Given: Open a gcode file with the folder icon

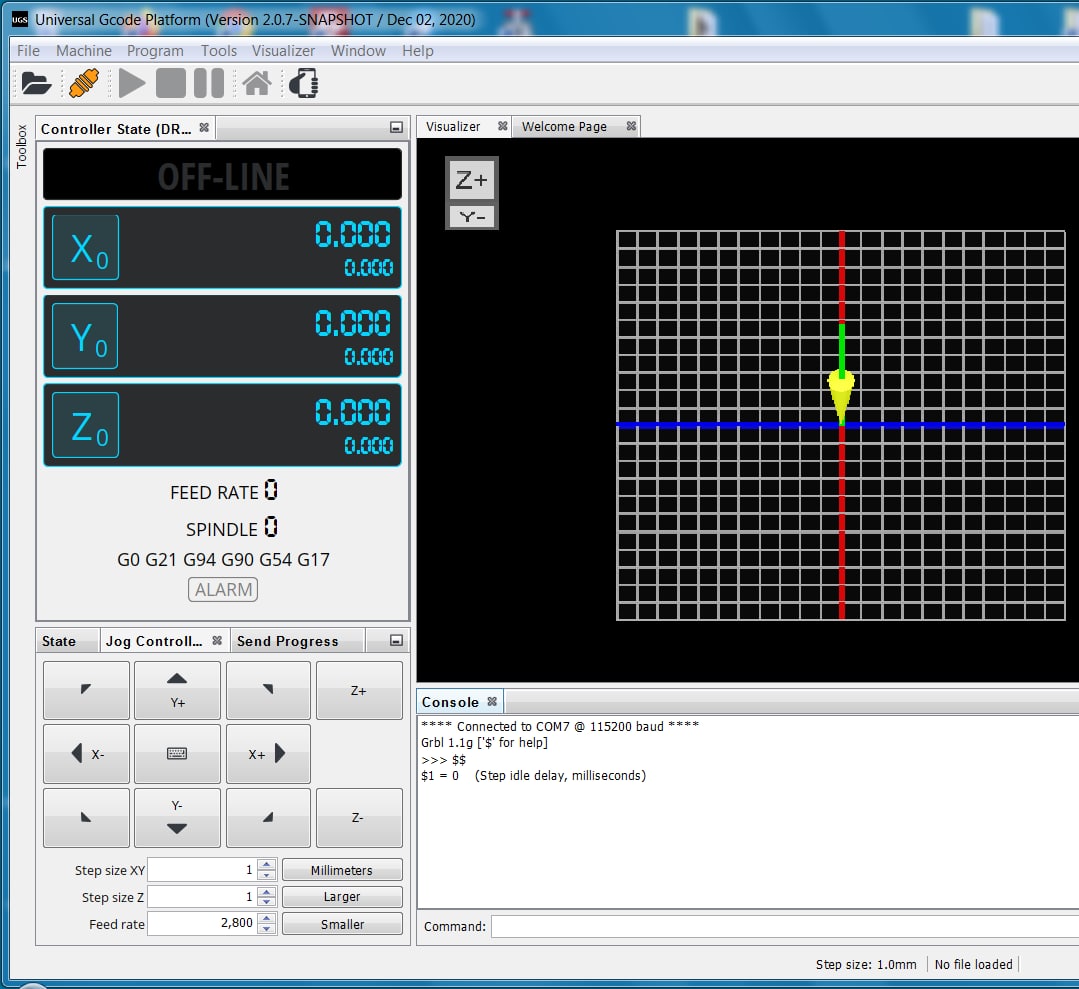Looking at the screenshot, I should pyautogui.click(x=36, y=83).
